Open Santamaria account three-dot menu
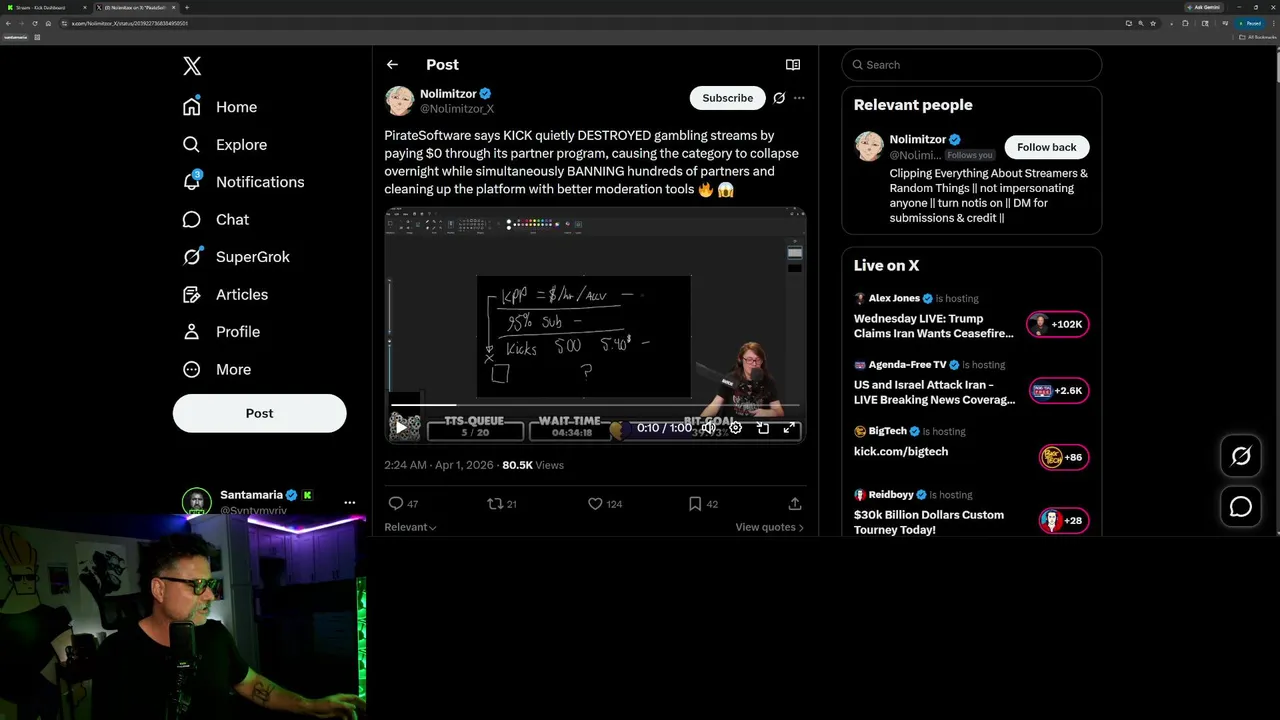 click(x=349, y=503)
